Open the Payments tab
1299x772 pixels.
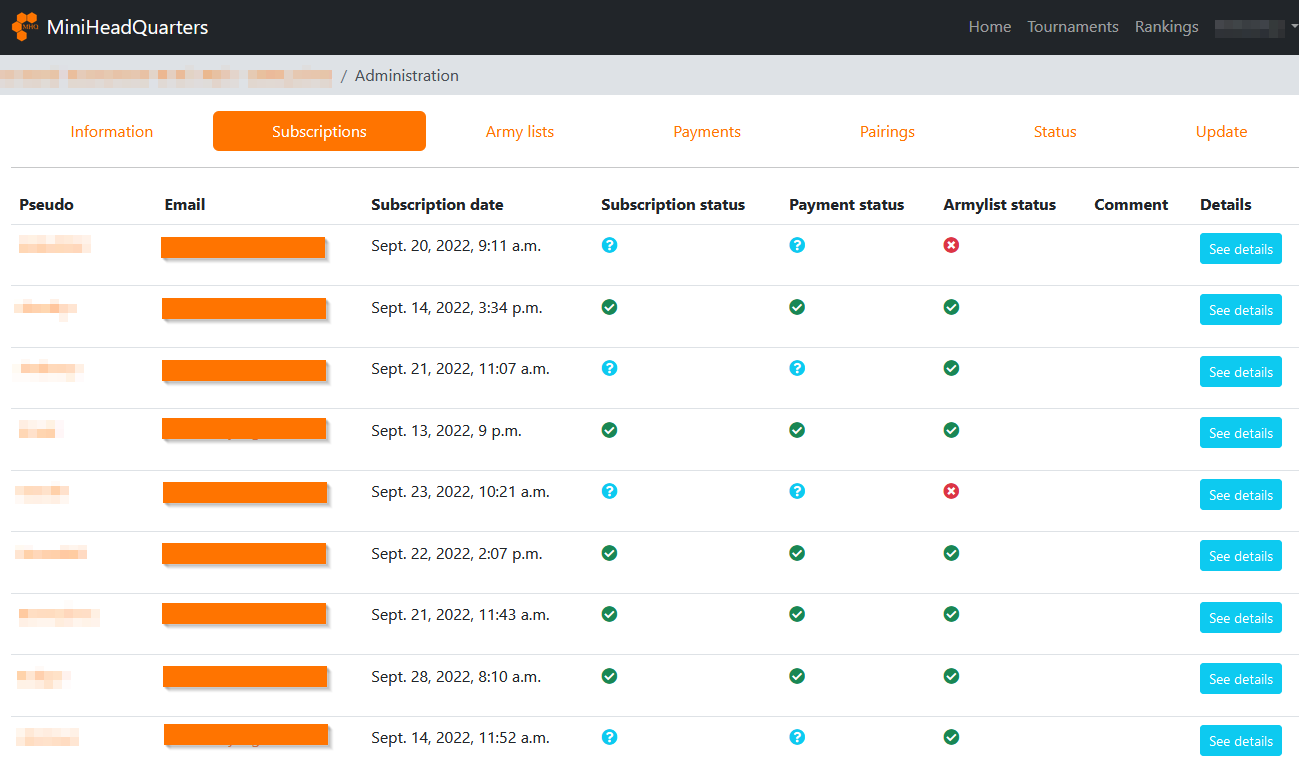pos(707,132)
